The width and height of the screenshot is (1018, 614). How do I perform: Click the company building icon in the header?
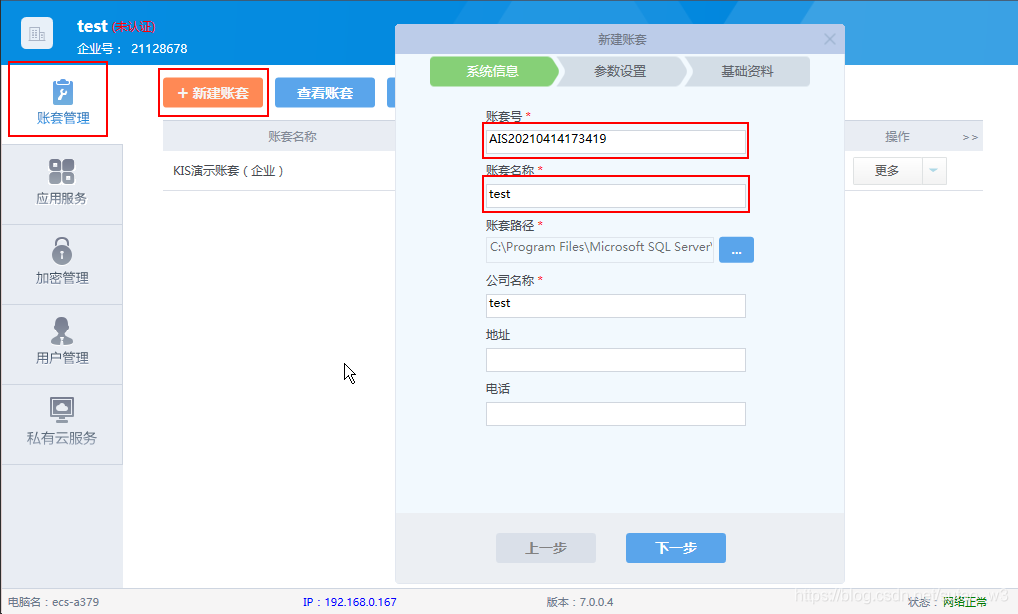tap(37, 34)
